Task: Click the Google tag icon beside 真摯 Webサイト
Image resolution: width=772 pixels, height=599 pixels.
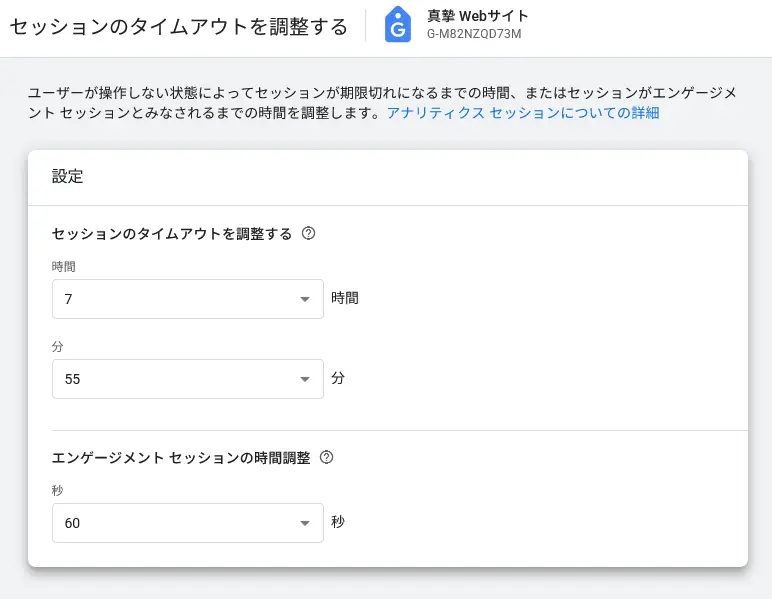Action: coord(397,24)
